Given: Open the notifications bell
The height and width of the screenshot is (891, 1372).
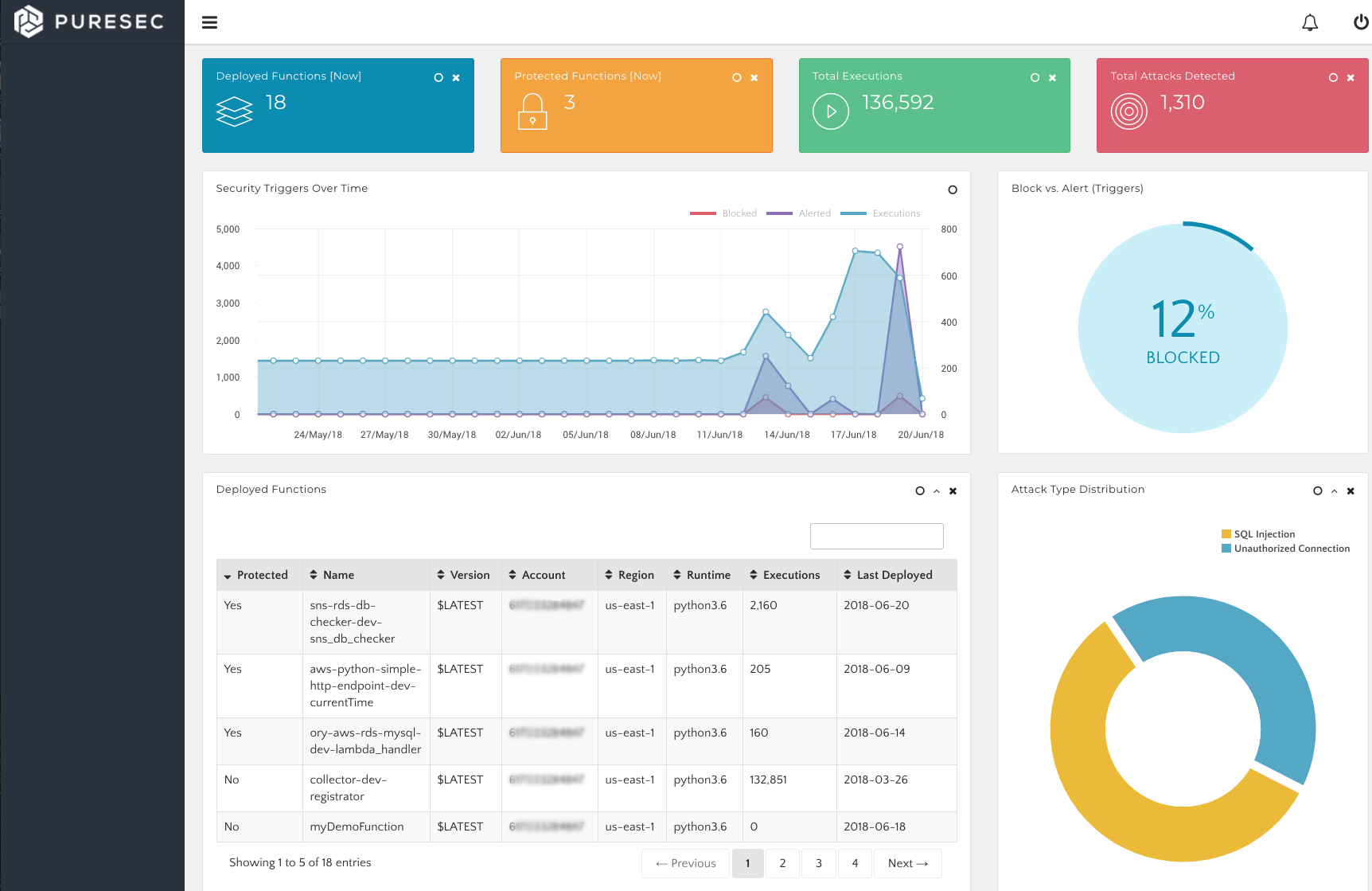Looking at the screenshot, I should (1310, 22).
